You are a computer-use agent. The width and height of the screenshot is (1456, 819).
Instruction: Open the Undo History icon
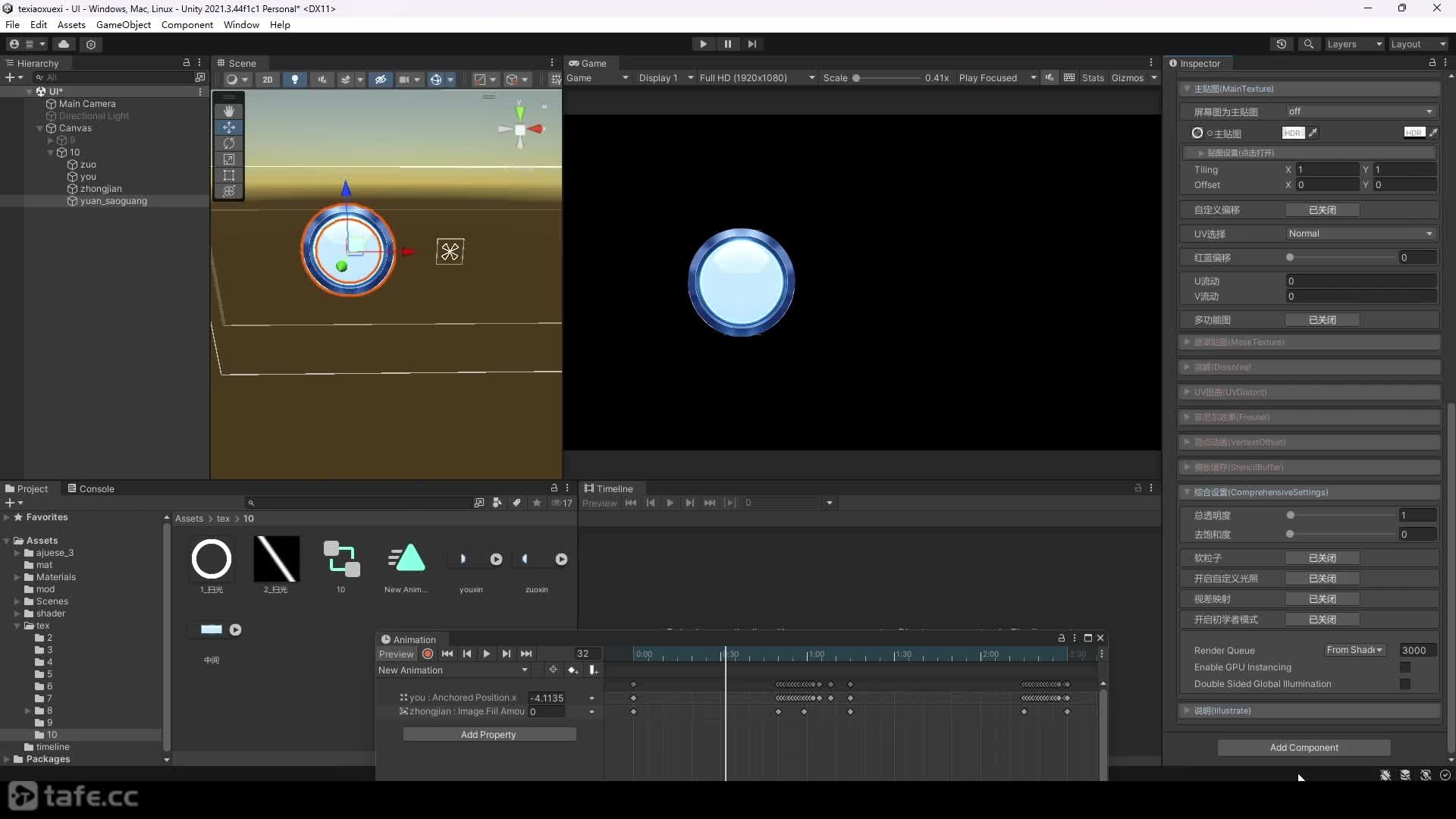[1282, 44]
